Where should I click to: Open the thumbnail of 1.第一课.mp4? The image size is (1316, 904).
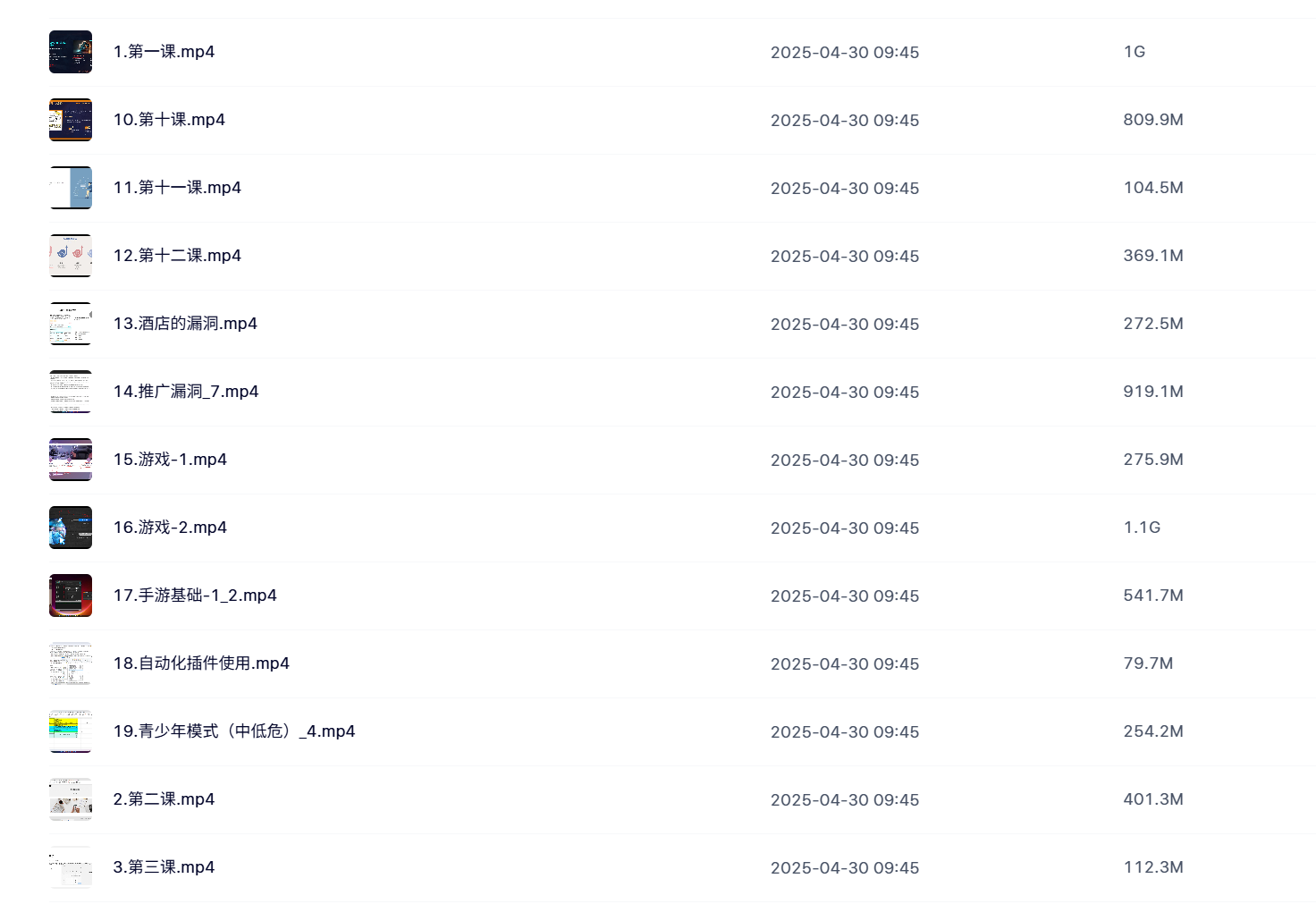[x=71, y=52]
